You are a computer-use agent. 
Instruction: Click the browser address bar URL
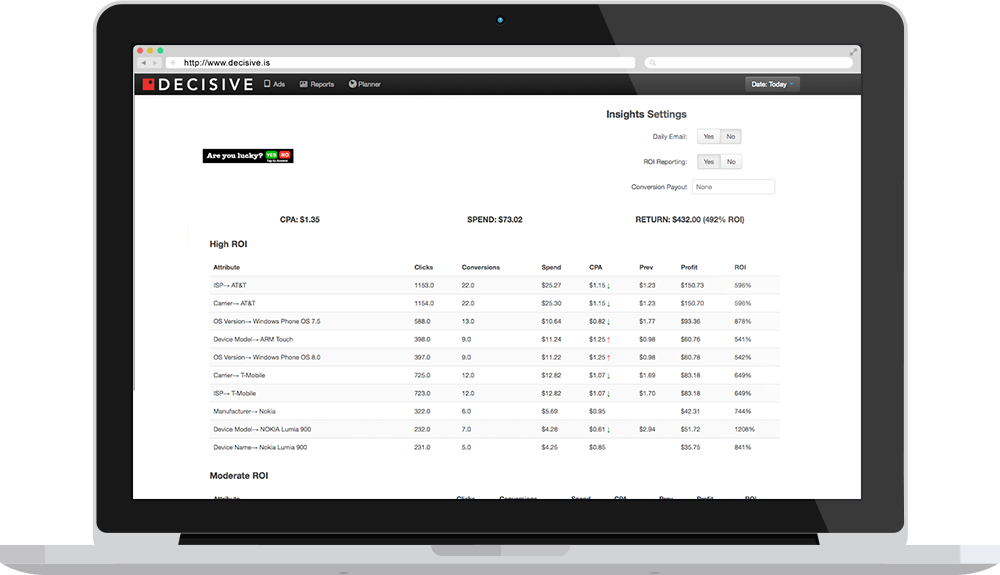400,62
